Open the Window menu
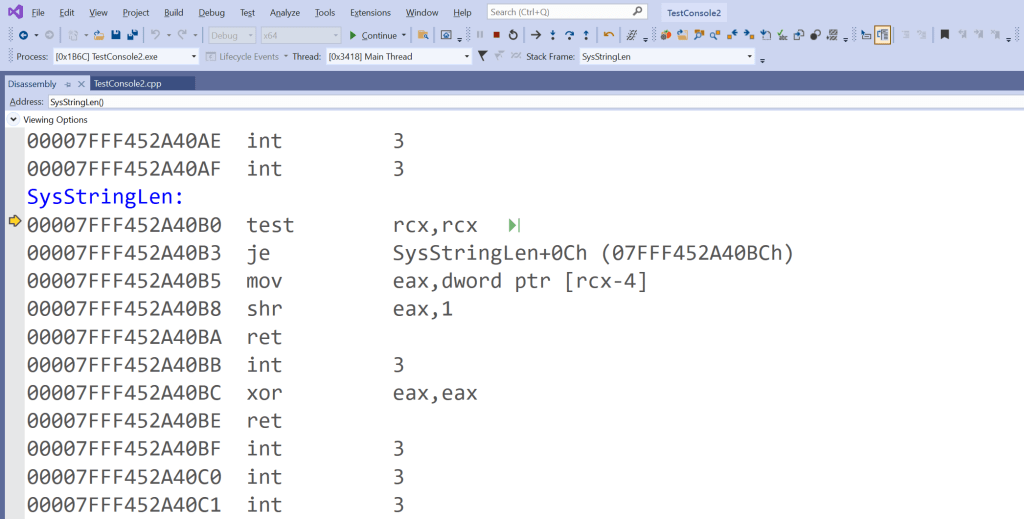 (422, 12)
